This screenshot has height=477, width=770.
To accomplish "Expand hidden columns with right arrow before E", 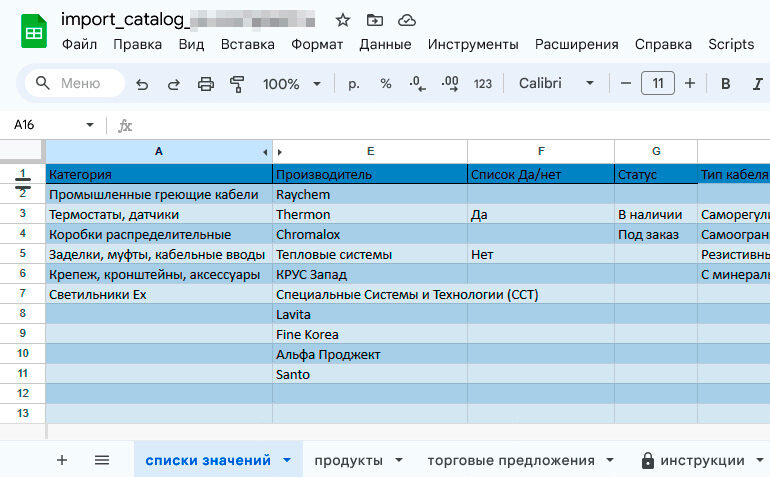I will (280, 152).
